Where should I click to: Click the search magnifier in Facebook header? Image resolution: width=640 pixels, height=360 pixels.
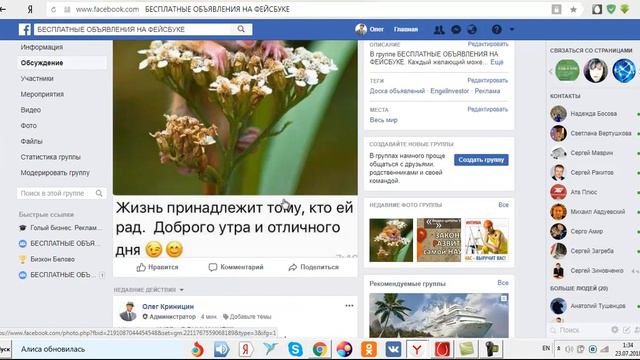pyautogui.click(x=241, y=29)
